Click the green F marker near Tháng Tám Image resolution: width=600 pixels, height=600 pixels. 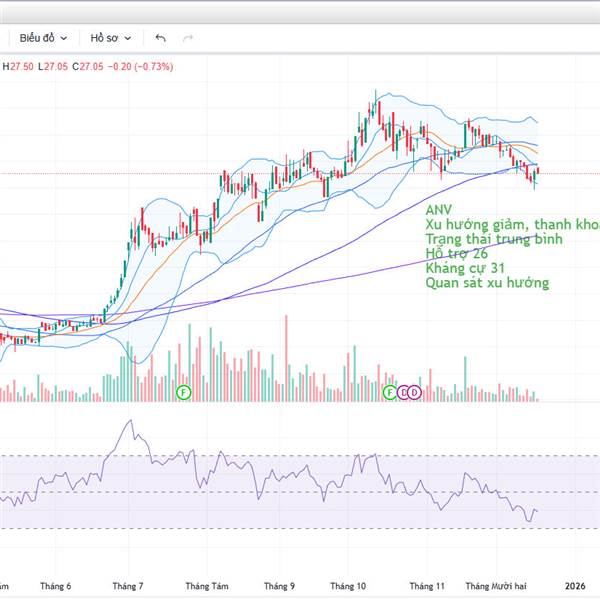point(183,392)
